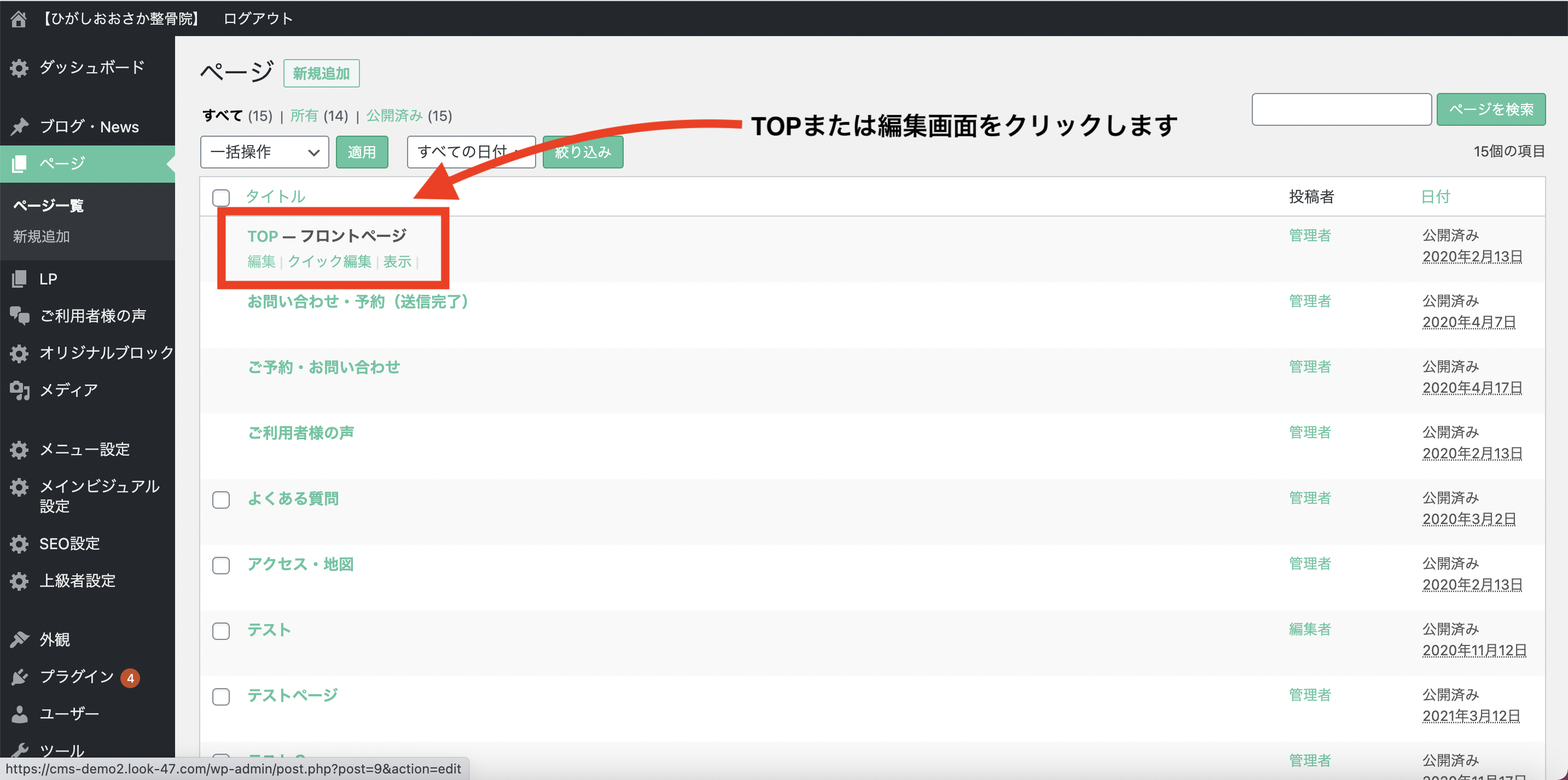Click the page search input field
The width and height of the screenshot is (1568, 780).
1341,109
